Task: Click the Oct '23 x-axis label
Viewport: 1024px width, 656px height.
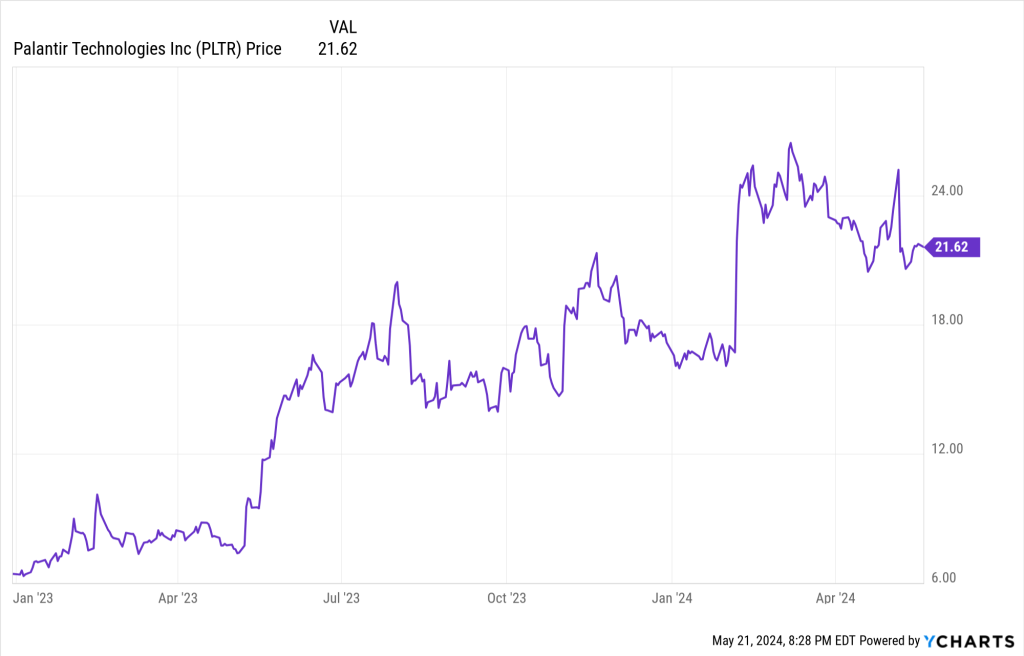Action: [x=506, y=599]
